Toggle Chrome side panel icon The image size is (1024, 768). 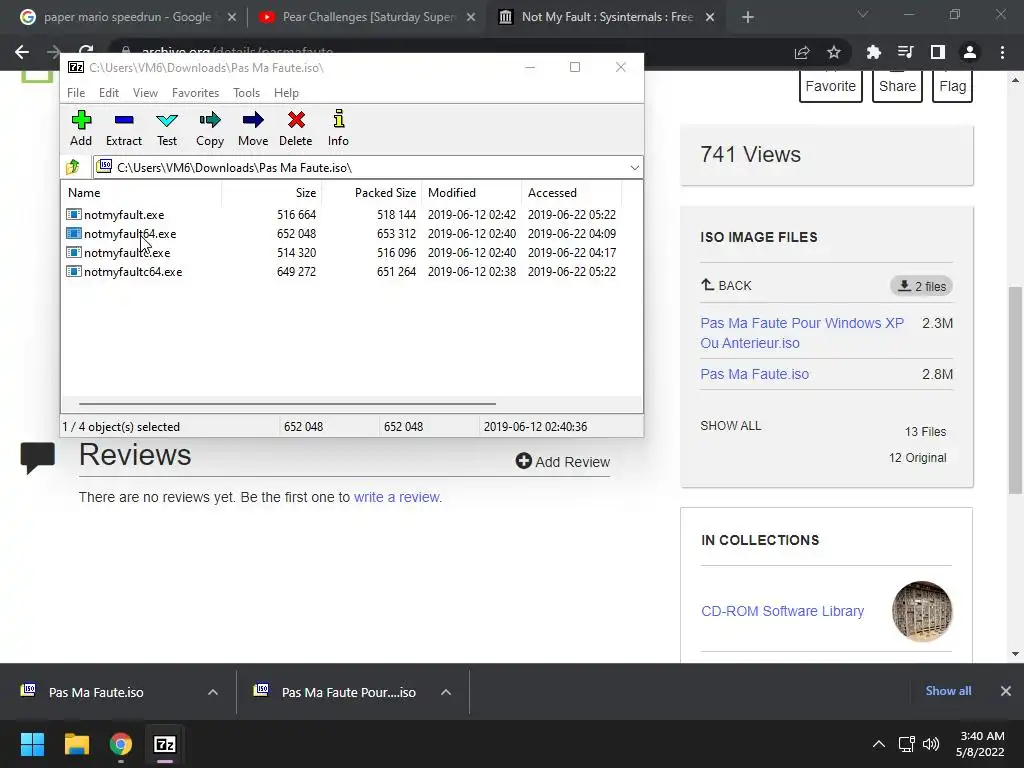click(x=938, y=52)
